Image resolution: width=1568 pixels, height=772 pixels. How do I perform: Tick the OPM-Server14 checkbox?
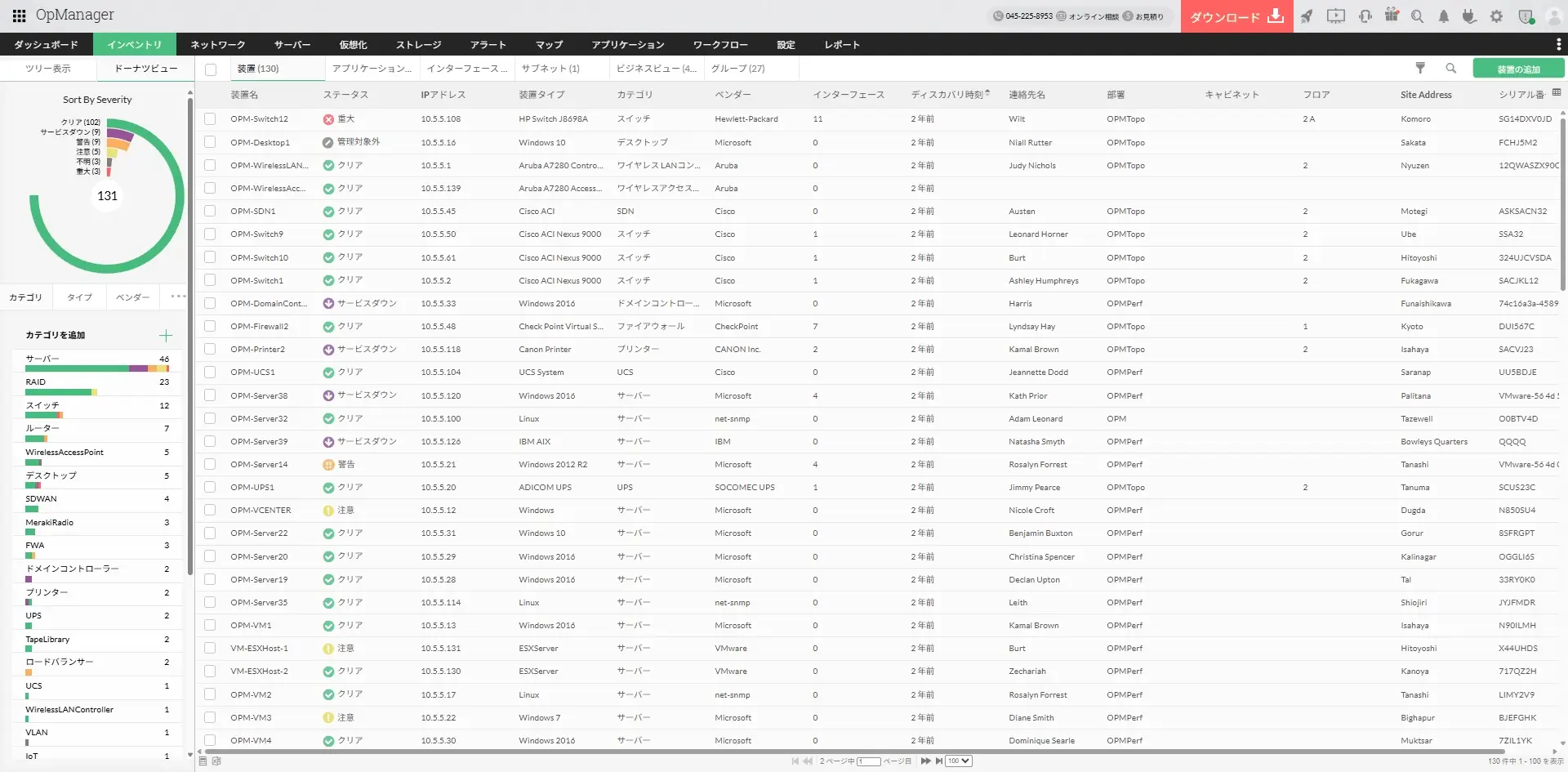[x=211, y=464]
